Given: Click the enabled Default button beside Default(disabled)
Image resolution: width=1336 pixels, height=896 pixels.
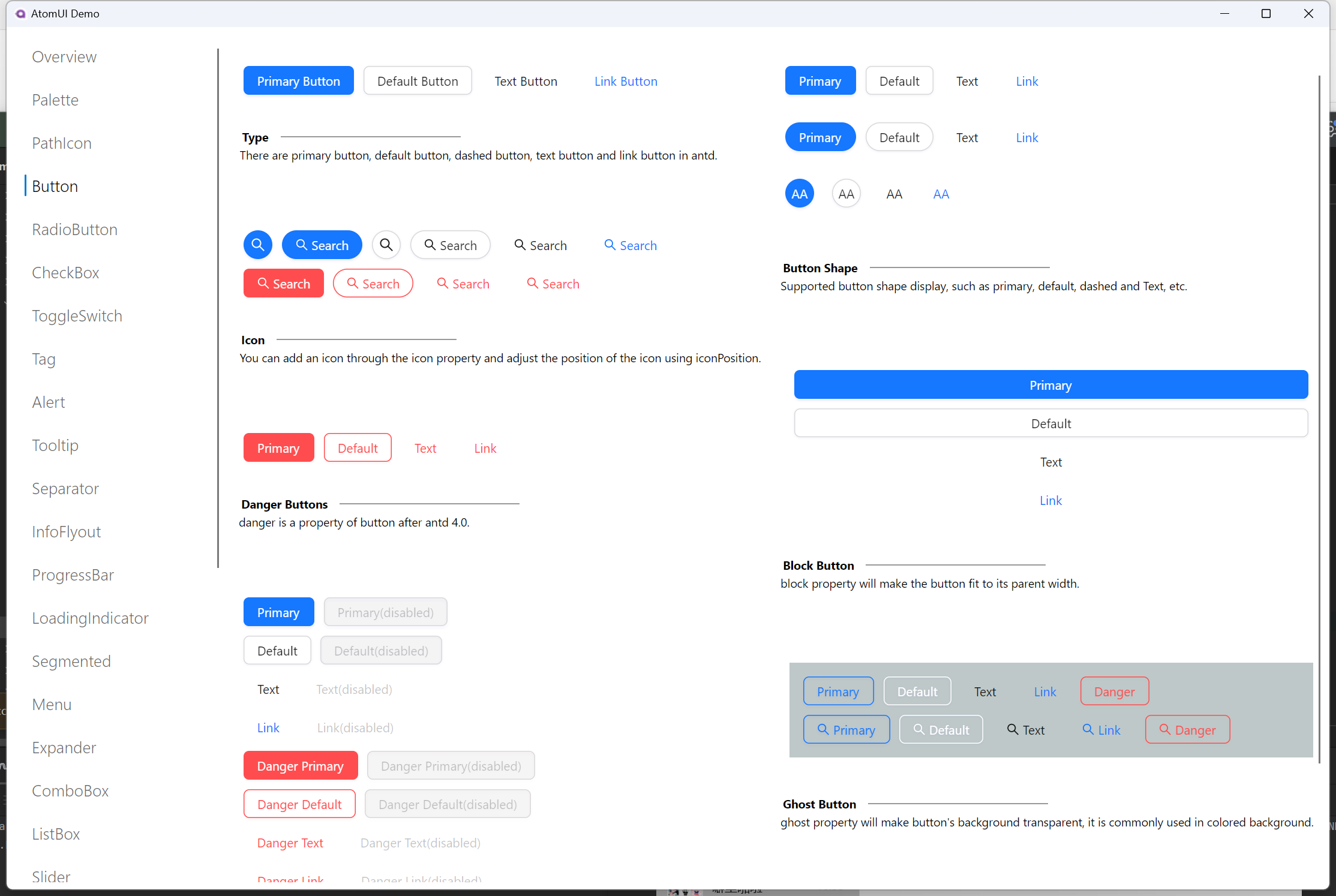Looking at the screenshot, I should tap(277, 650).
